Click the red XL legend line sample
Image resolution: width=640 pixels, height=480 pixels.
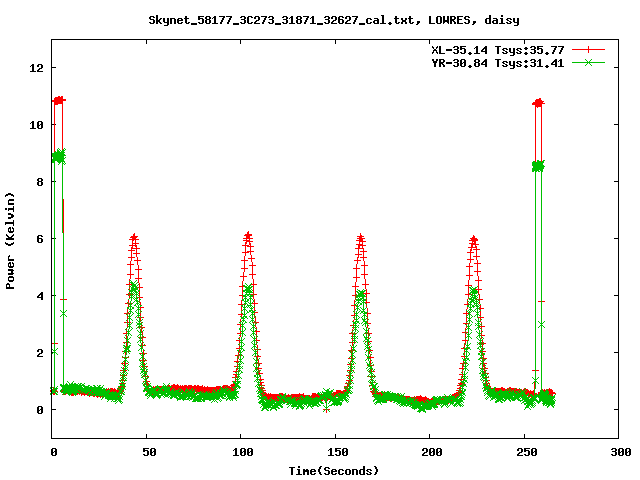[x=588, y=50]
